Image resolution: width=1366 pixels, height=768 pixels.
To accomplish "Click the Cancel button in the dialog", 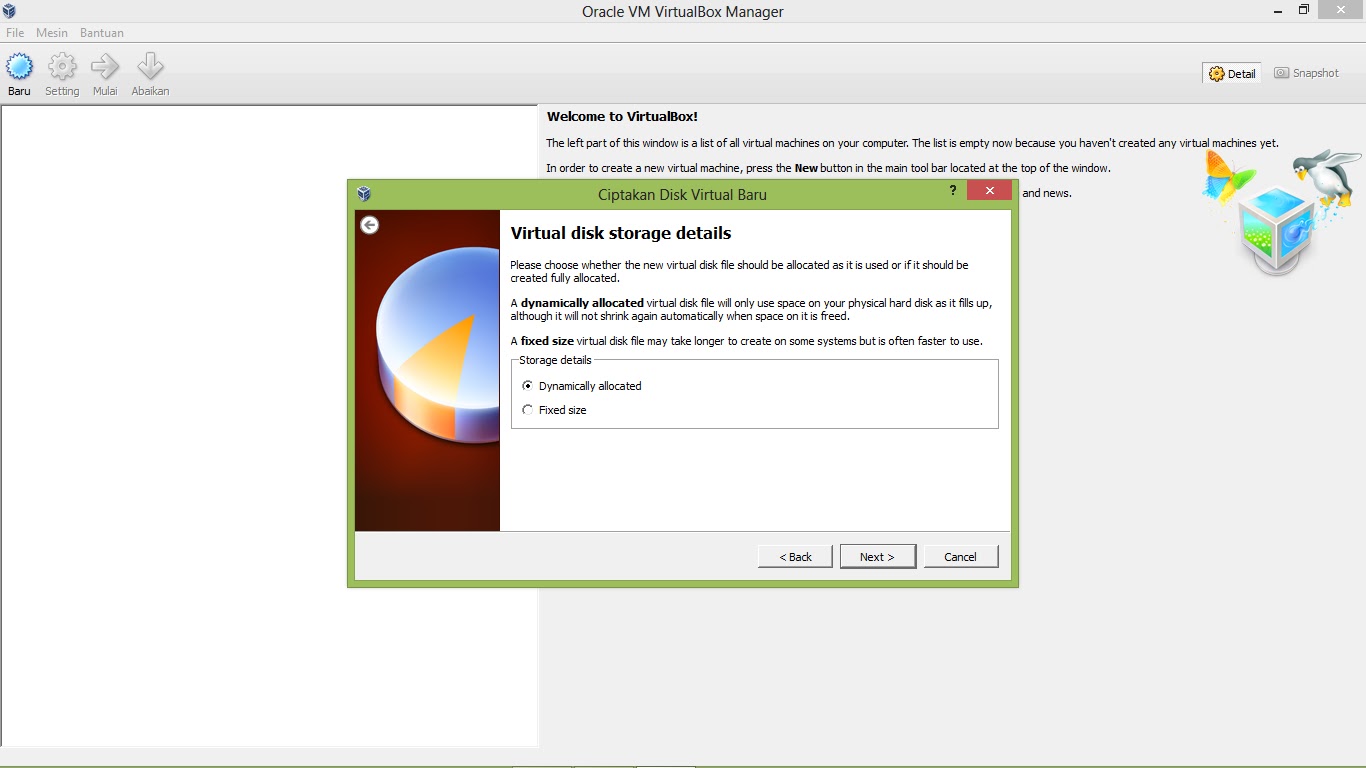I will pyautogui.click(x=960, y=557).
